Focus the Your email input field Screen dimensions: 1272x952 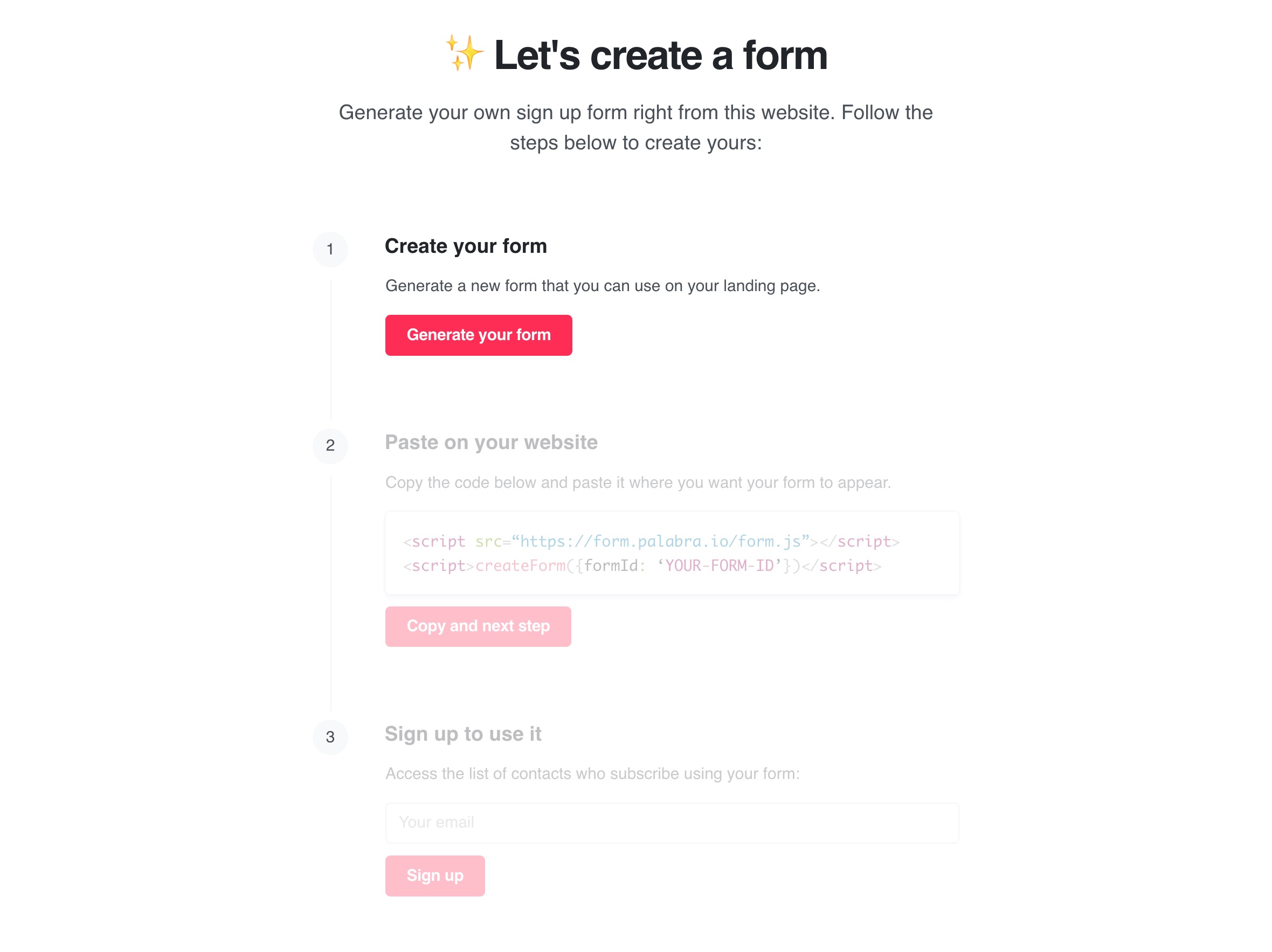[x=672, y=823]
